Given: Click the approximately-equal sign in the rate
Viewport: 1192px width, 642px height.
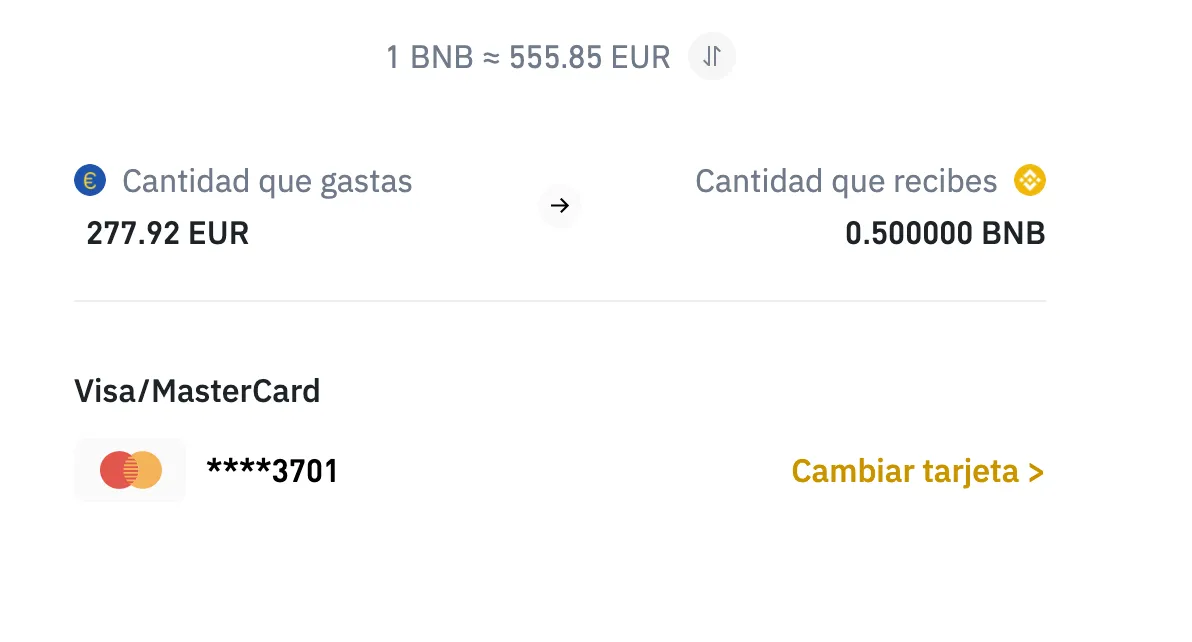Looking at the screenshot, I should pos(490,58).
